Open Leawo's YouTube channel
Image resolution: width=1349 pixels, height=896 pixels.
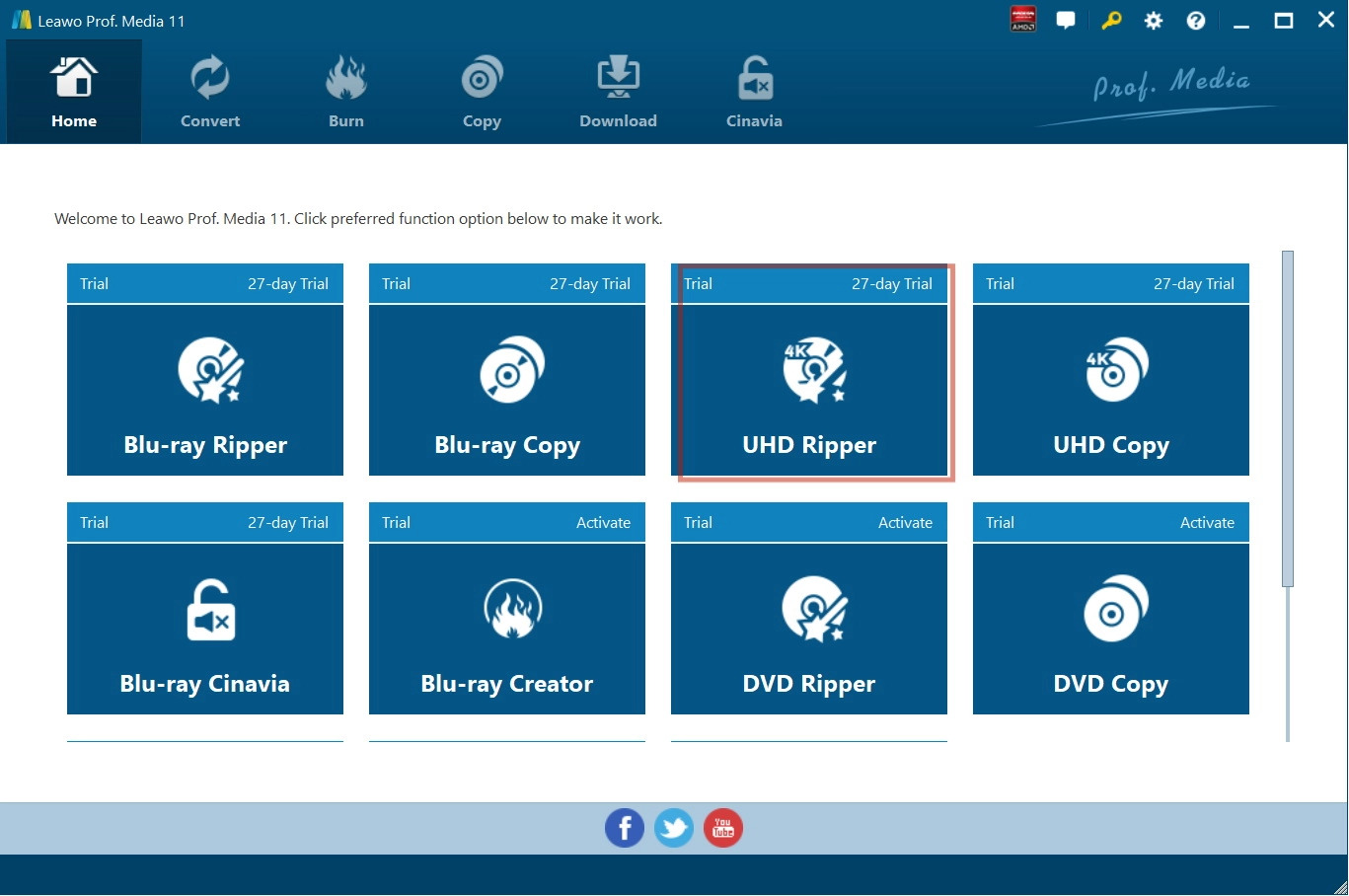tap(722, 828)
